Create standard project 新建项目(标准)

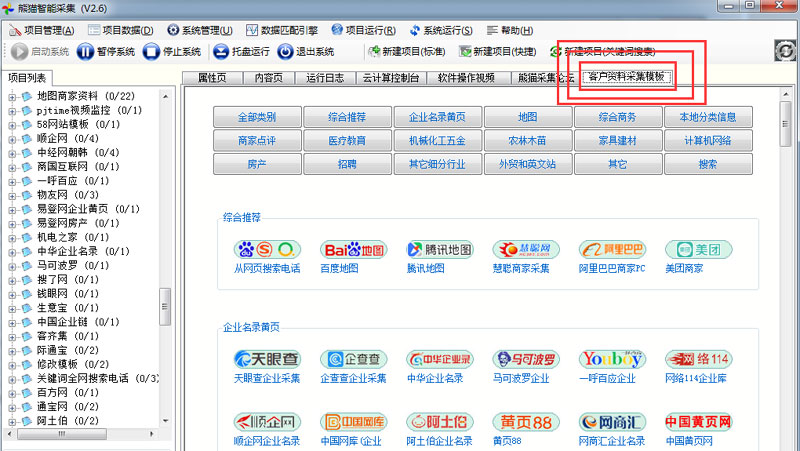pos(407,52)
